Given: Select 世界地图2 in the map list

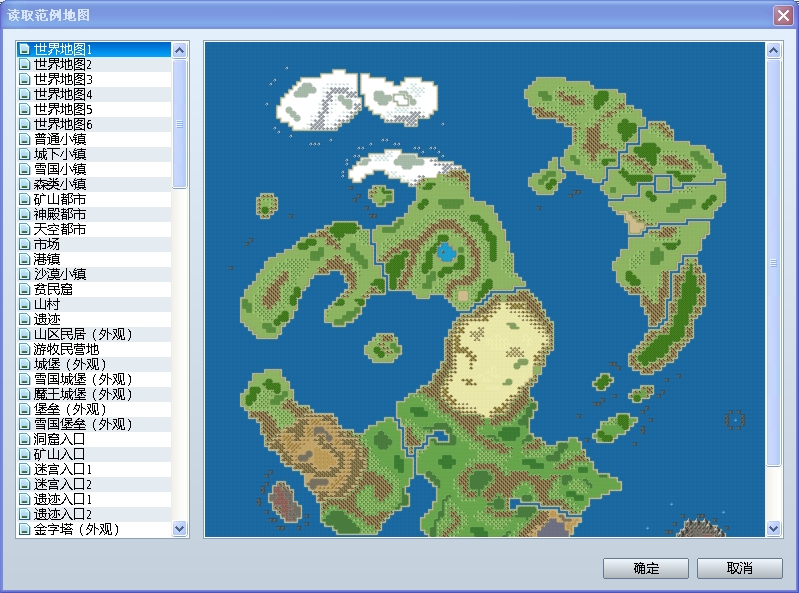Looking at the screenshot, I should click(94, 64).
